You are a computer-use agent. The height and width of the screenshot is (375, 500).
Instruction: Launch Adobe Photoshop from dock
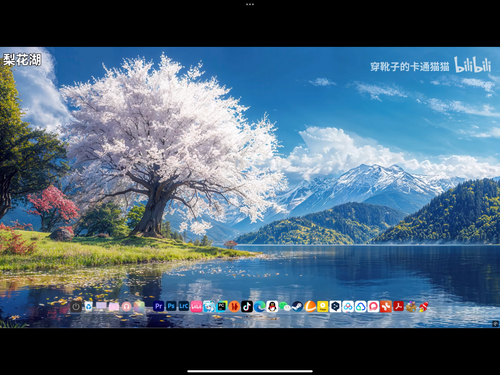point(171,306)
